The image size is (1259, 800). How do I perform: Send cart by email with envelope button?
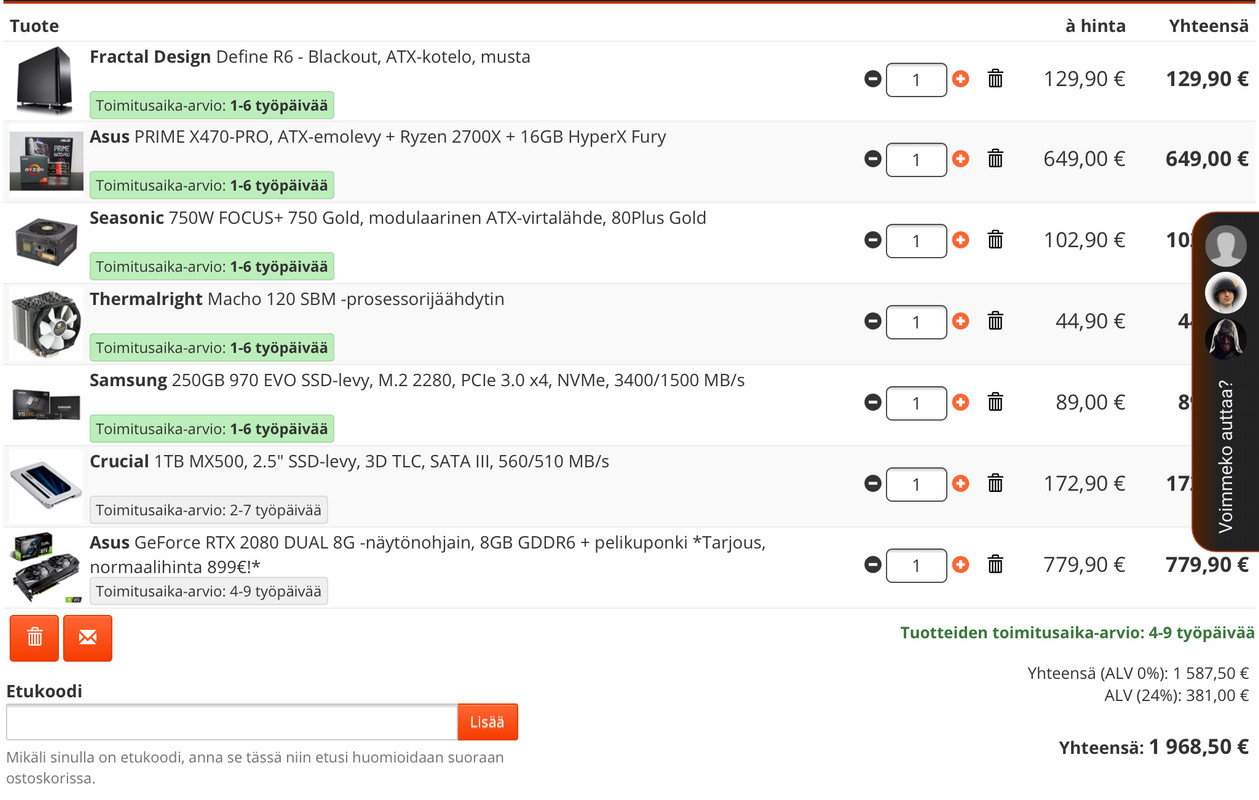pyautogui.click(x=88, y=638)
